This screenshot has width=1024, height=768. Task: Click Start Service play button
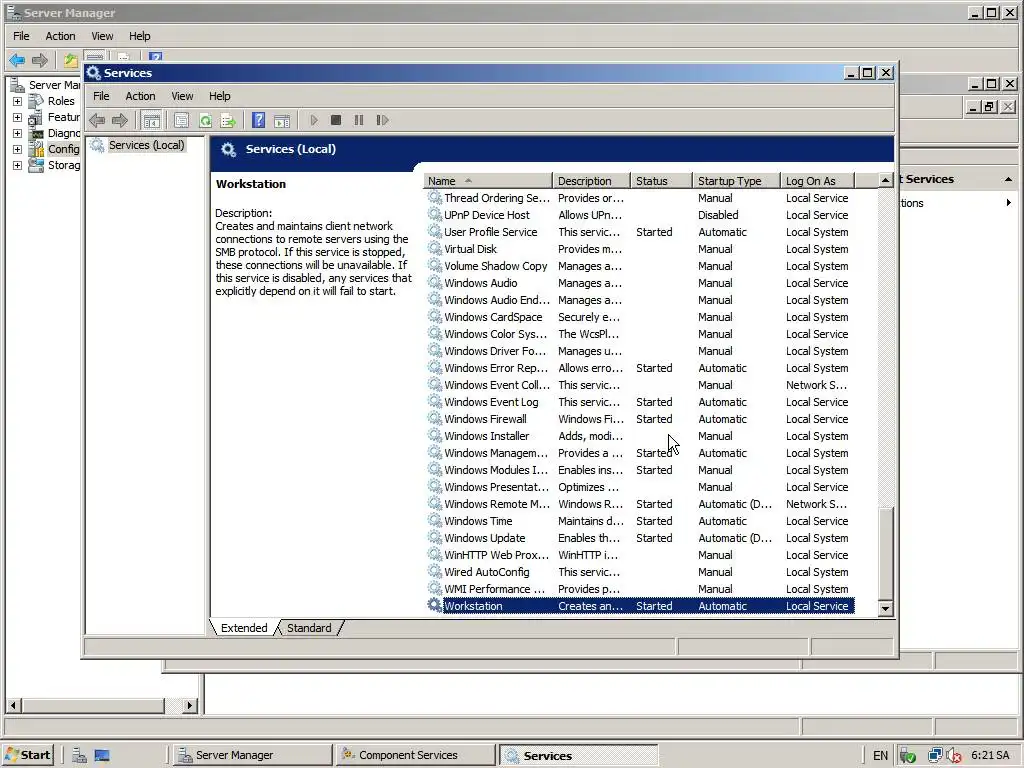click(x=314, y=120)
